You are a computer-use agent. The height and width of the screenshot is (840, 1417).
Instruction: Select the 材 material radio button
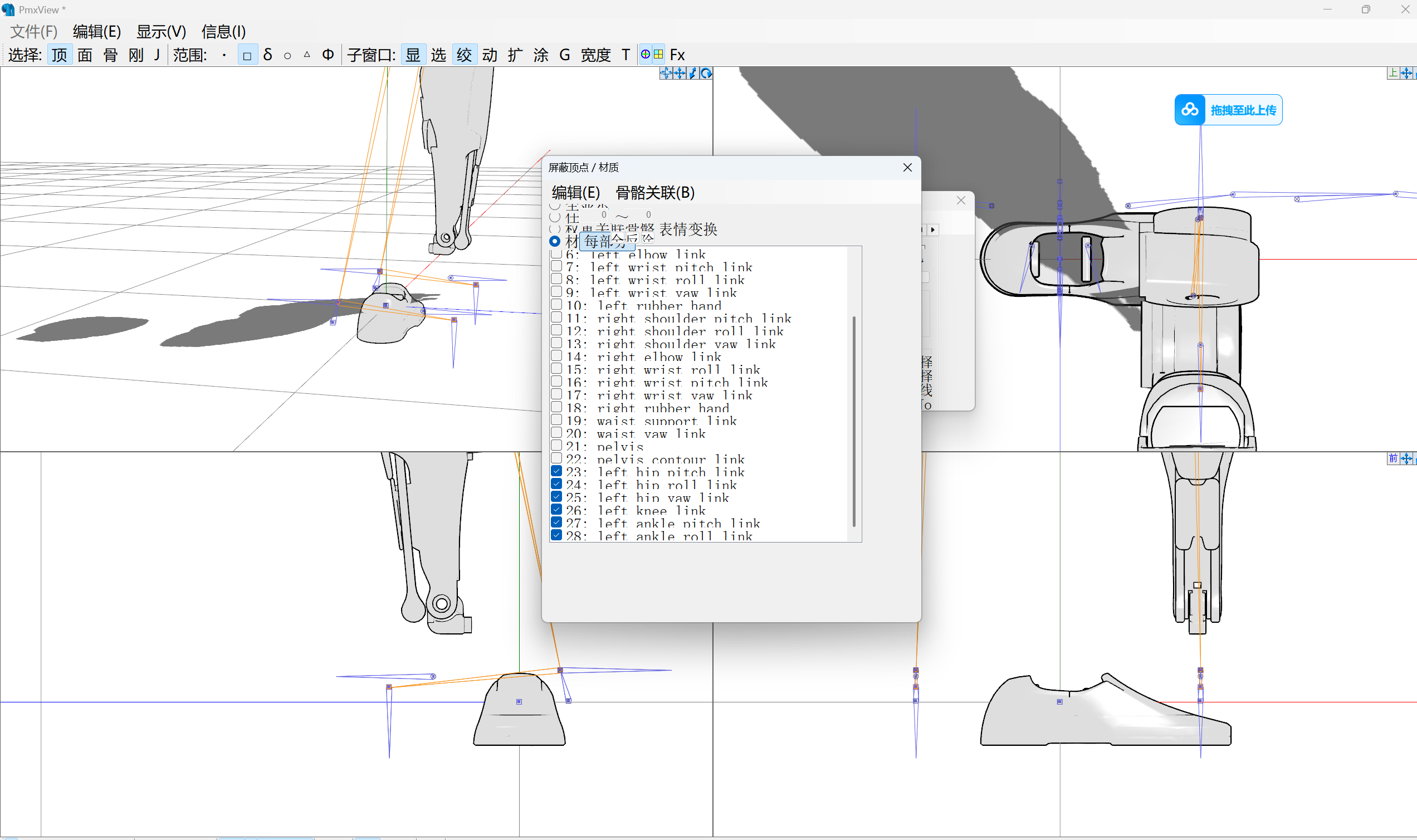pos(555,241)
